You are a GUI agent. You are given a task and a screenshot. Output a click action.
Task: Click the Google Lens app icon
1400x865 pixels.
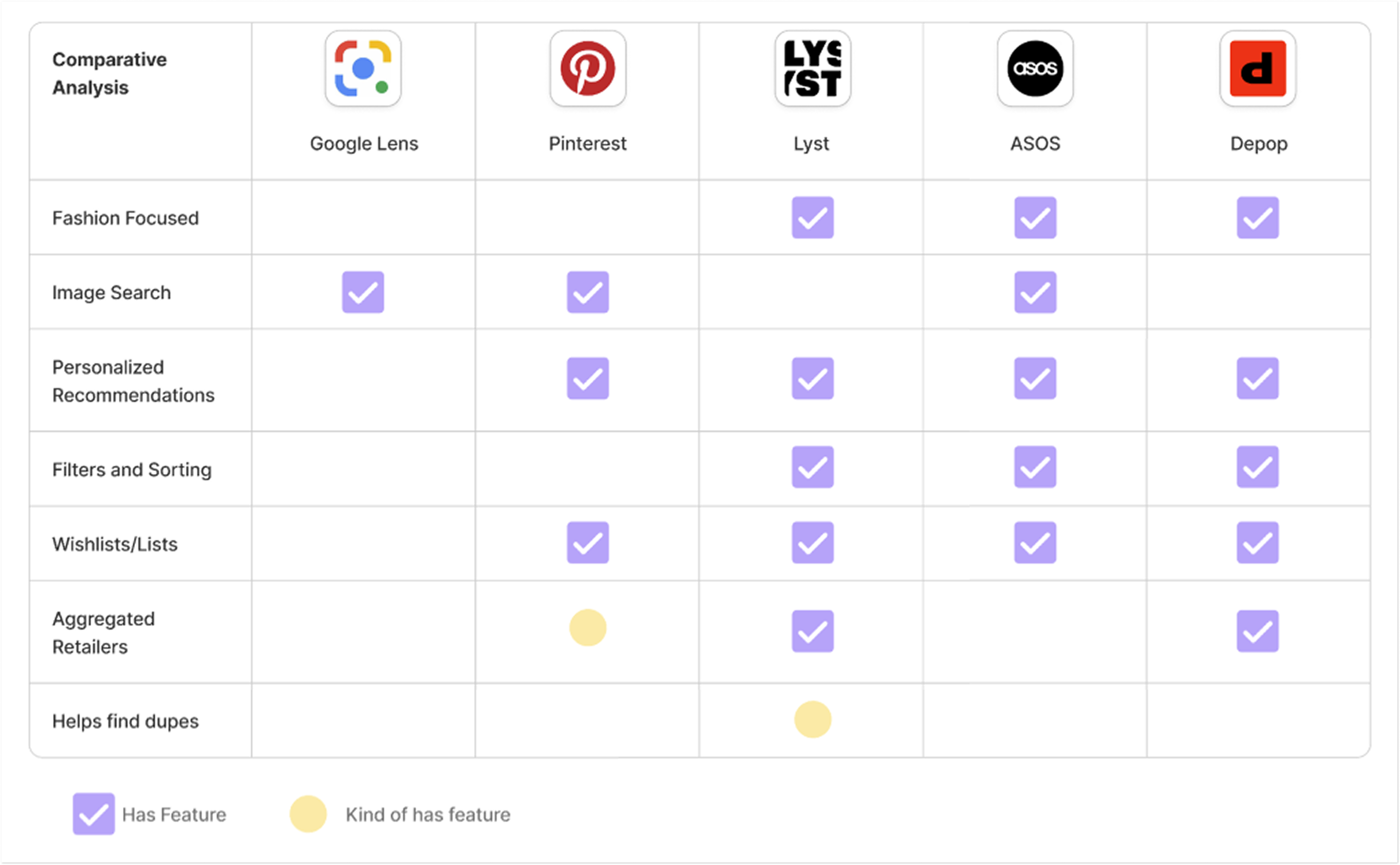(363, 69)
